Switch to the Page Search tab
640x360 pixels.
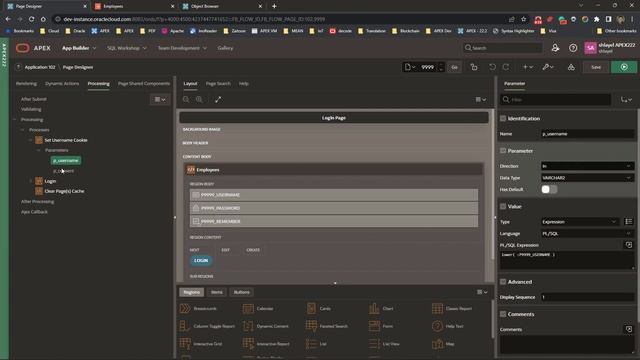218,83
